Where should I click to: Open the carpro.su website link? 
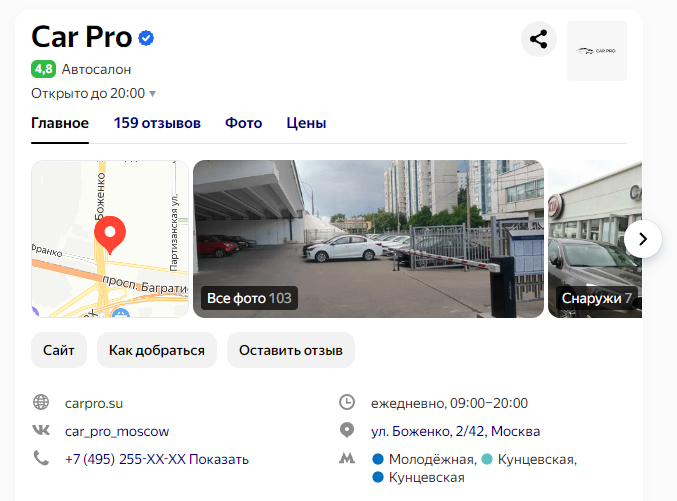(x=94, y=403)
